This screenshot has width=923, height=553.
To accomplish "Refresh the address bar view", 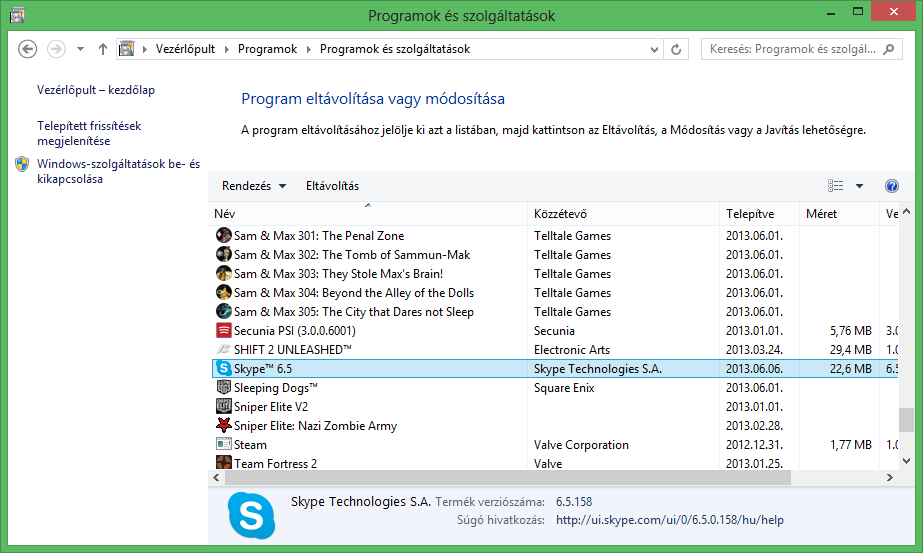I will [x=676, y=49].
